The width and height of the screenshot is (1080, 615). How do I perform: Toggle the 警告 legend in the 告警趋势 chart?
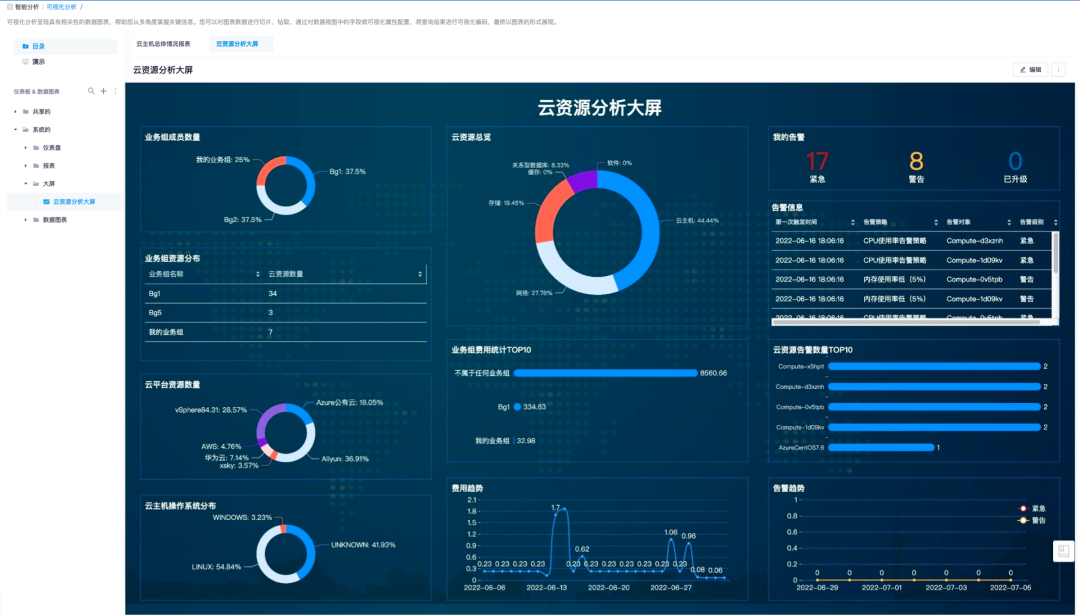(1033, 520)
